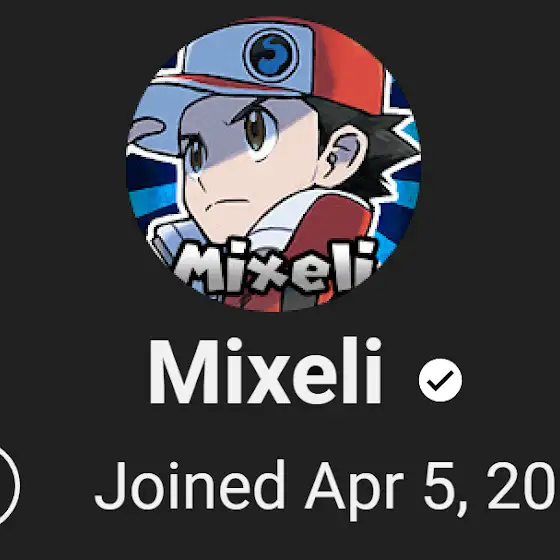Click the character's brown eye in avatar
This screenshot has width=560, height=560.
pyautogui.click(x=256, y=131)
